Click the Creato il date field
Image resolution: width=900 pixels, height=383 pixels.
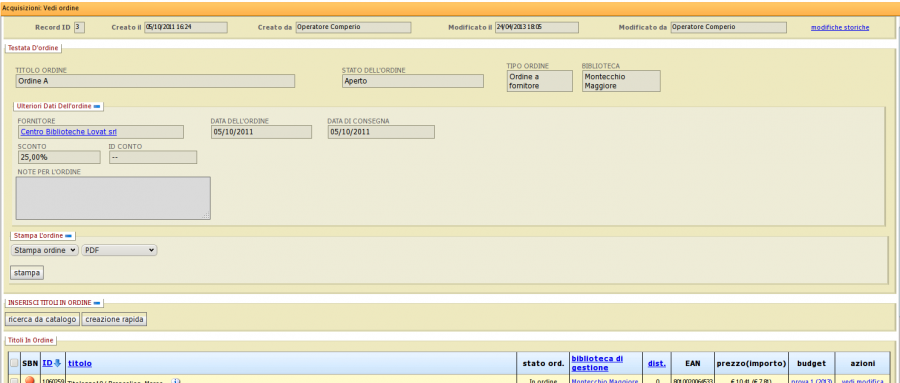[x=185, y=28]
